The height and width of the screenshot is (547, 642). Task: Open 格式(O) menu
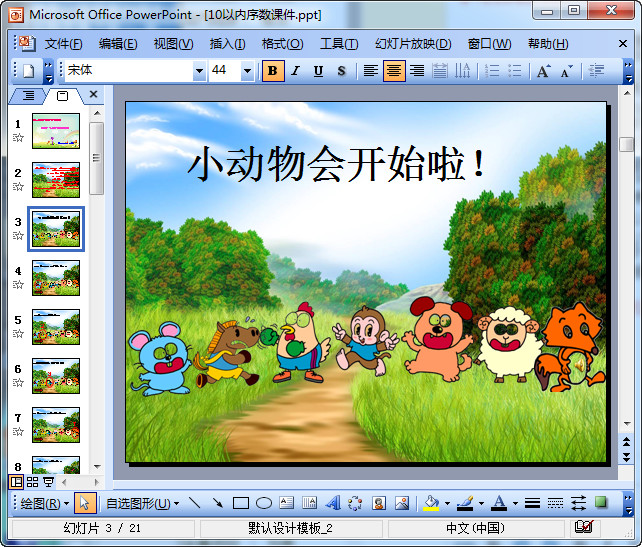[x=283, y=44]
